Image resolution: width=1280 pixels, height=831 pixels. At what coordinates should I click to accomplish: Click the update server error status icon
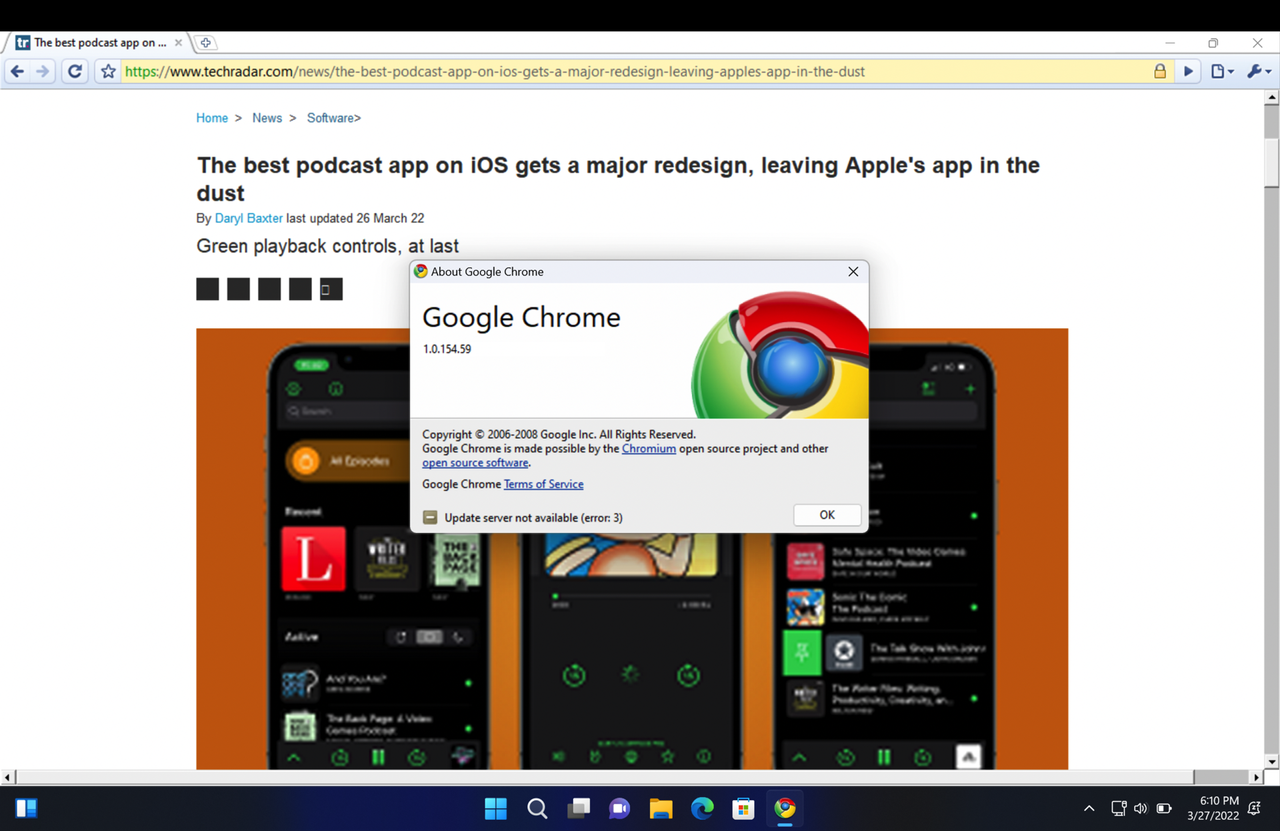point(430,517)
